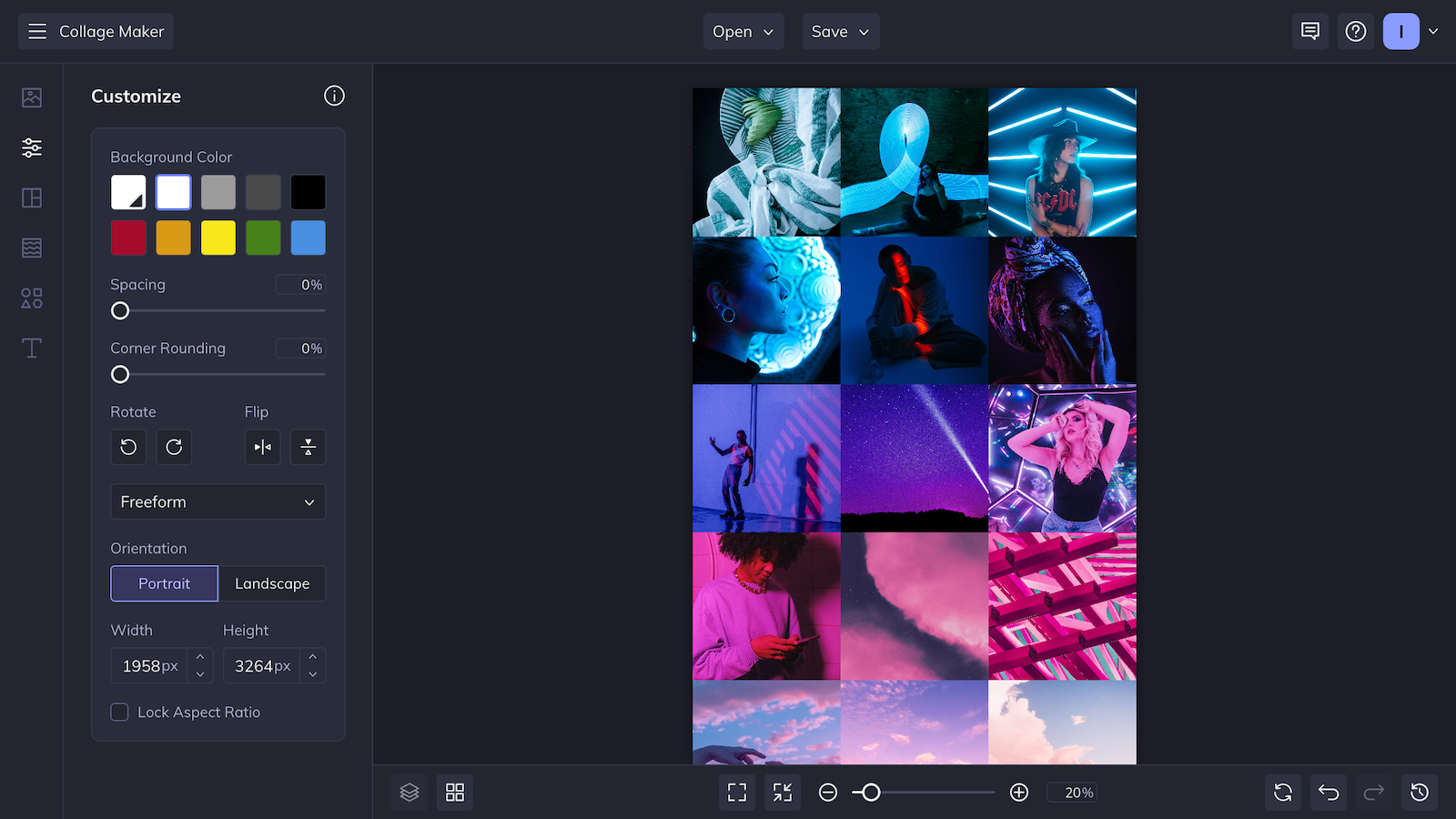Undo the last action
This screenshot has width=1456, height=819.
pos(1328,792)
